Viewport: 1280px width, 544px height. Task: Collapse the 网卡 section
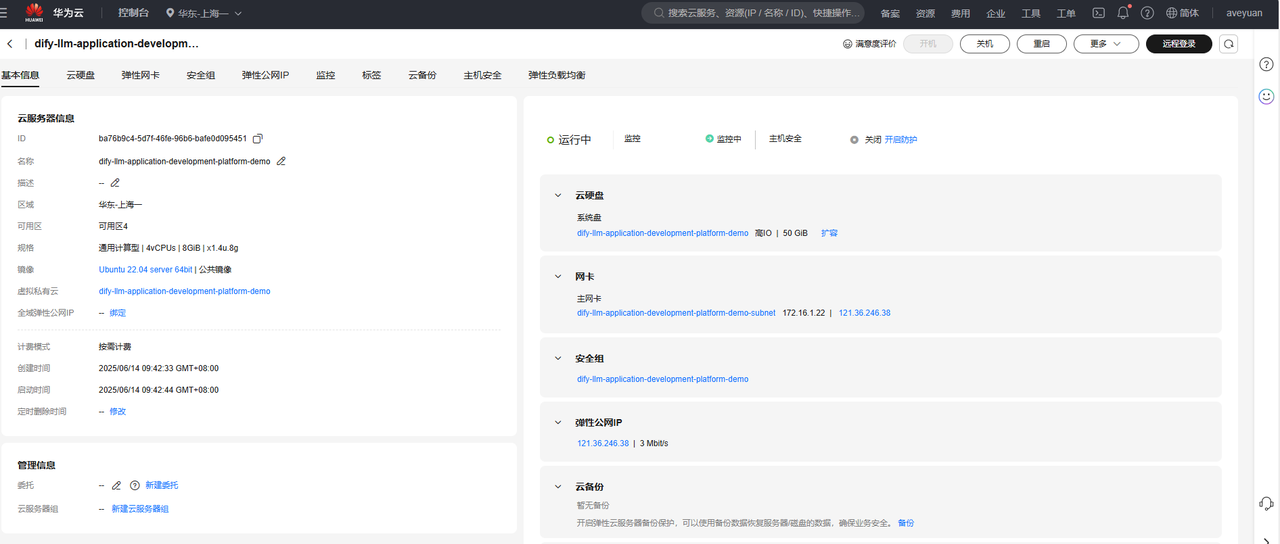pyautogui.click(x=558, y=276)
